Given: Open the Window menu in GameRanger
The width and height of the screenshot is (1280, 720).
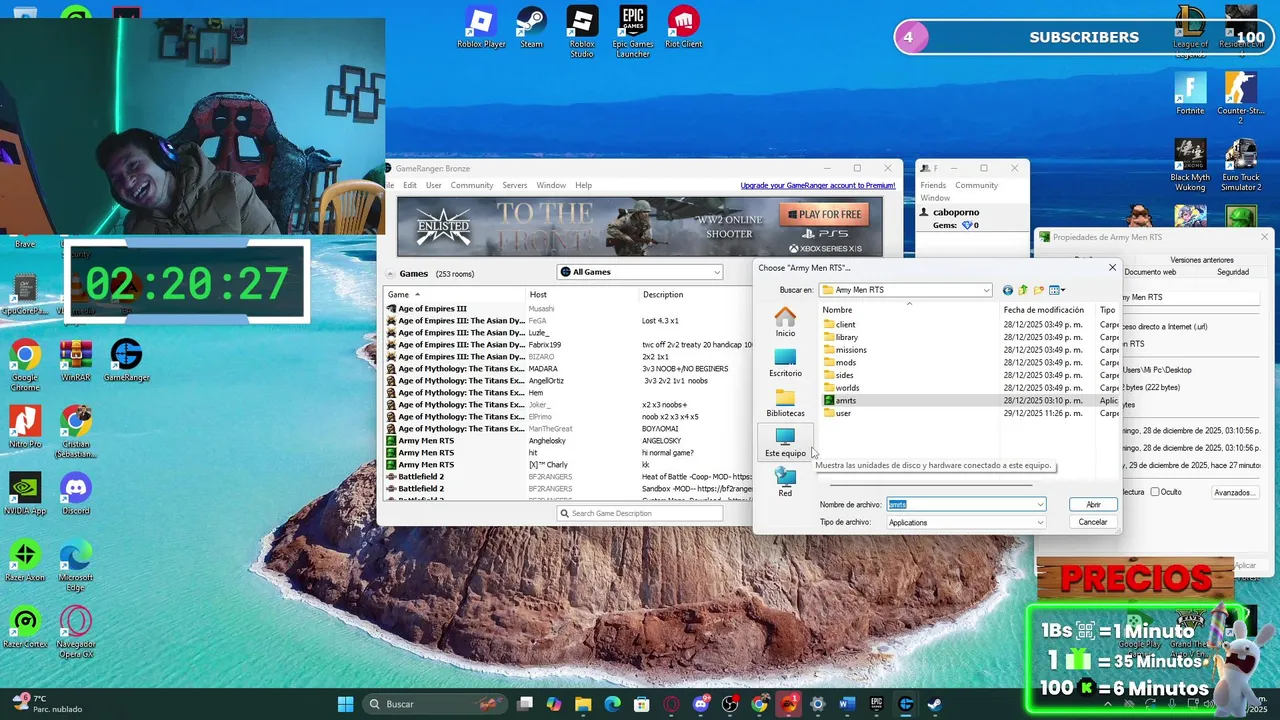Looking at the screenshot, I should click(551, 185).
